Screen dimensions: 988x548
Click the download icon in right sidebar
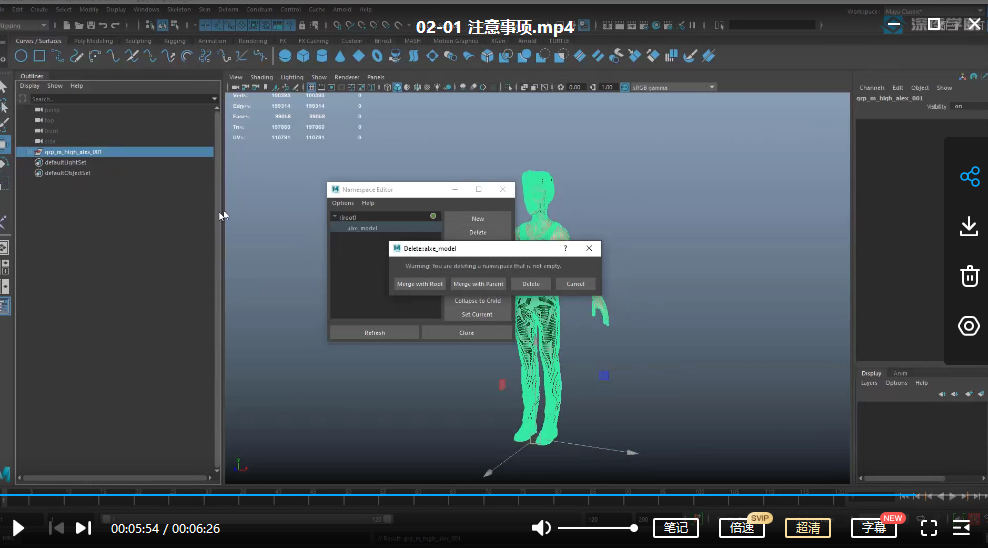968,227
